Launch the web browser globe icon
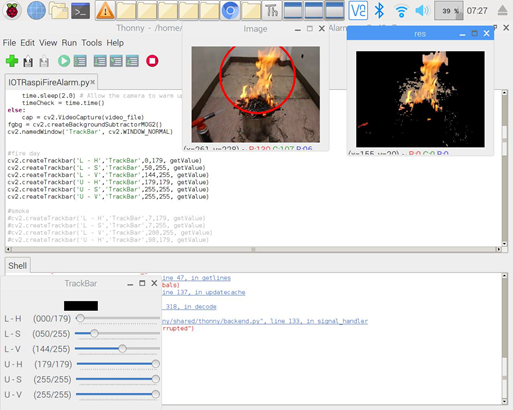This screenshot has width=513, height=410. click(36, 10)
